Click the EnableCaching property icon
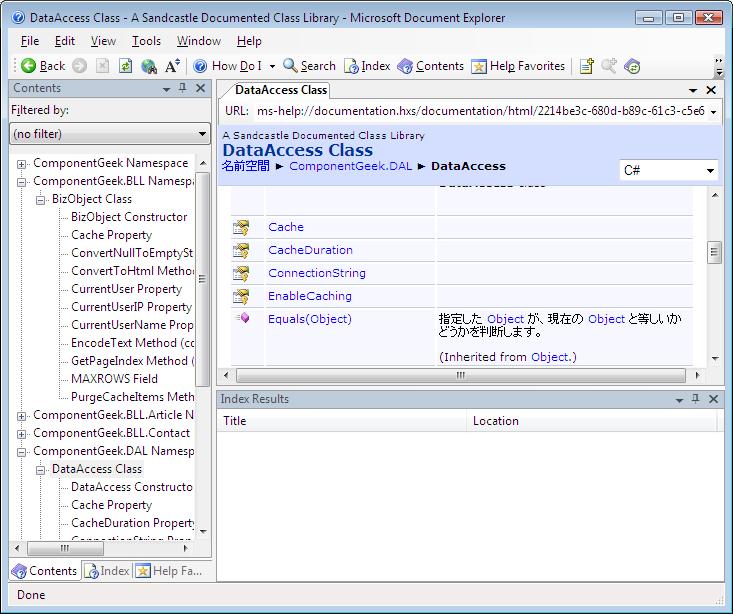The image size is (733, 614). 241,296
